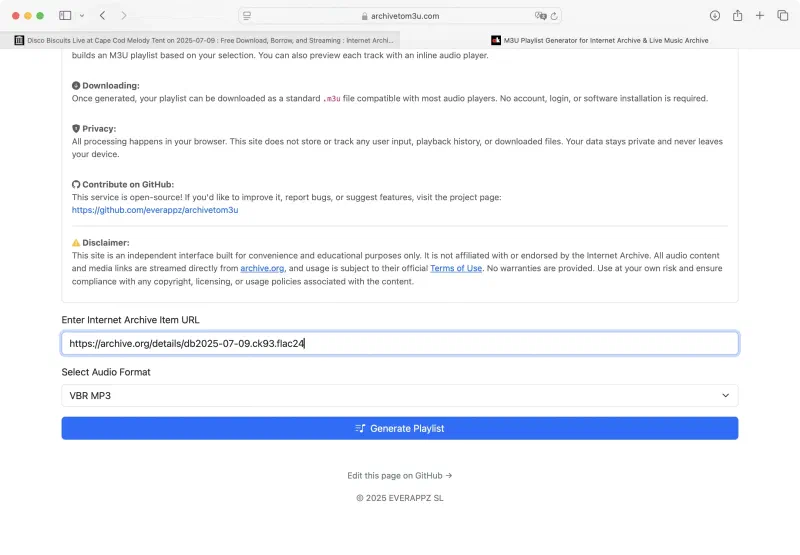Expand the Select Audio Format dropdown
The height and width of the screenshot is (555, 800).
400,395
